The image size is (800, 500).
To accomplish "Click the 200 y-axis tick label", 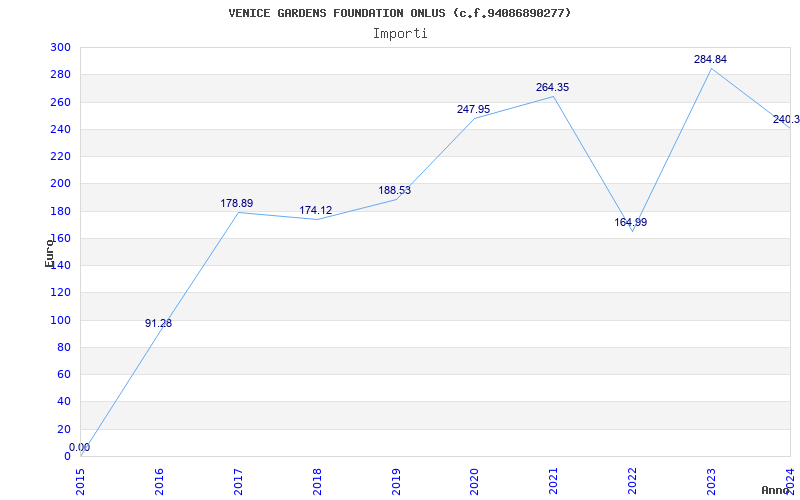I will click(x=61, y=184).
